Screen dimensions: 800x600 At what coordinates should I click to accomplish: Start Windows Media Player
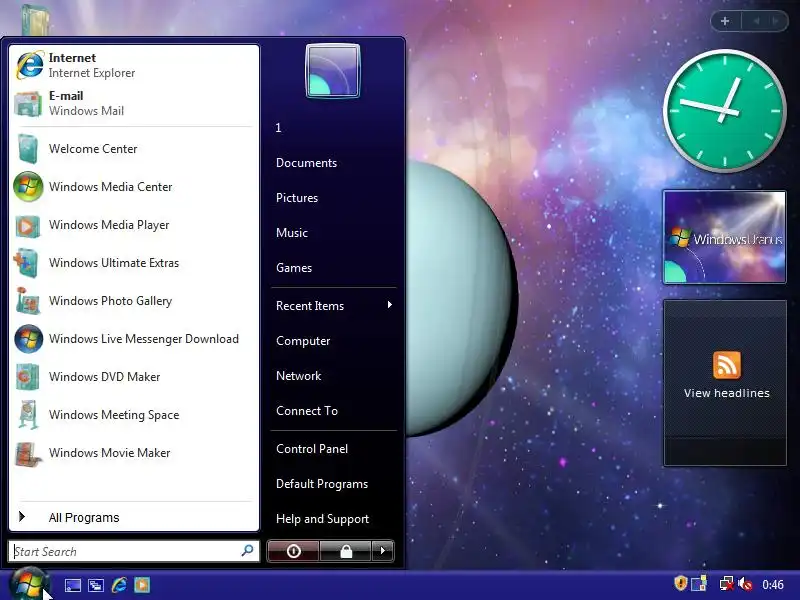tap(134, 225)
